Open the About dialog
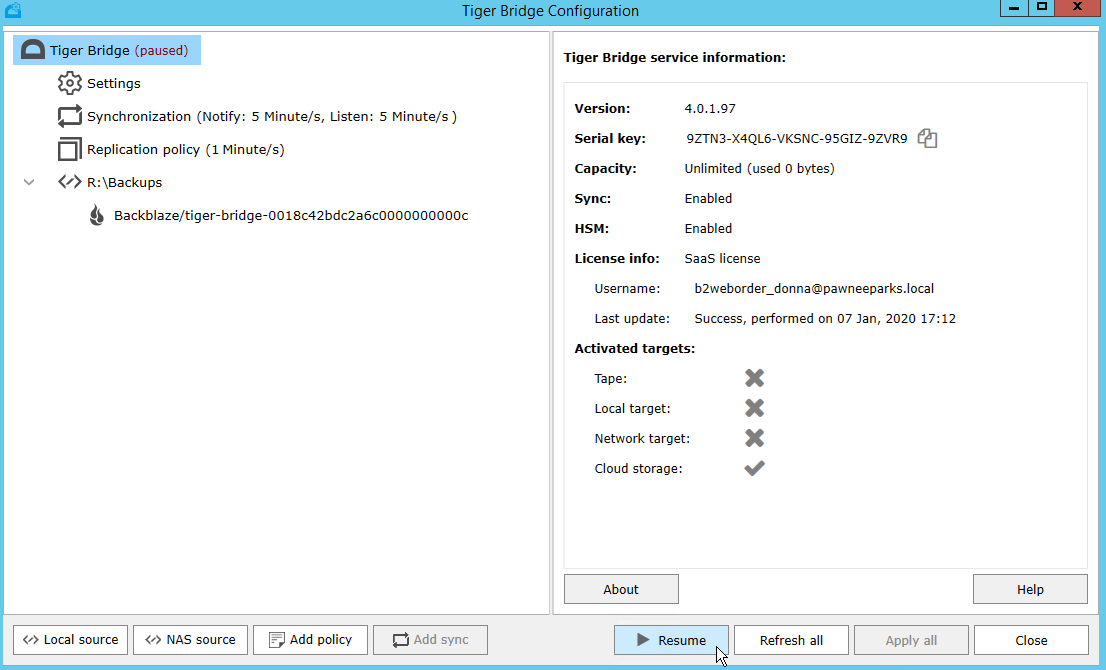Viewport: 1106px width, 670px height. point(621,589)
